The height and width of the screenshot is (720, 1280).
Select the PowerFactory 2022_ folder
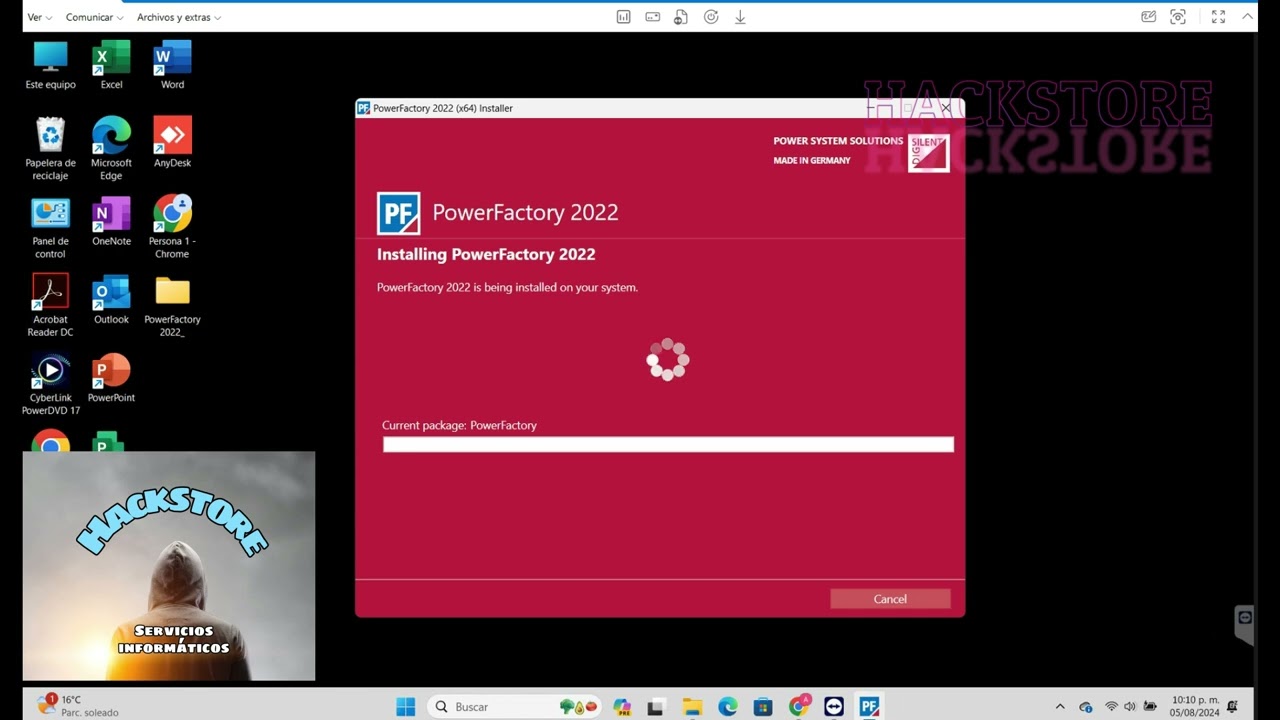(x=172, y=306)
